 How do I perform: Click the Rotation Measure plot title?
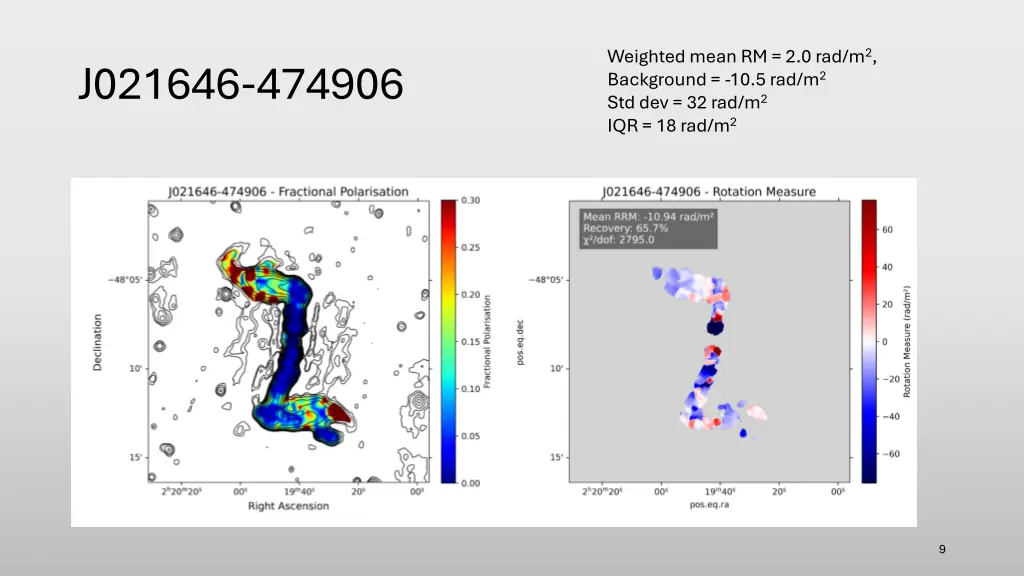708,191
